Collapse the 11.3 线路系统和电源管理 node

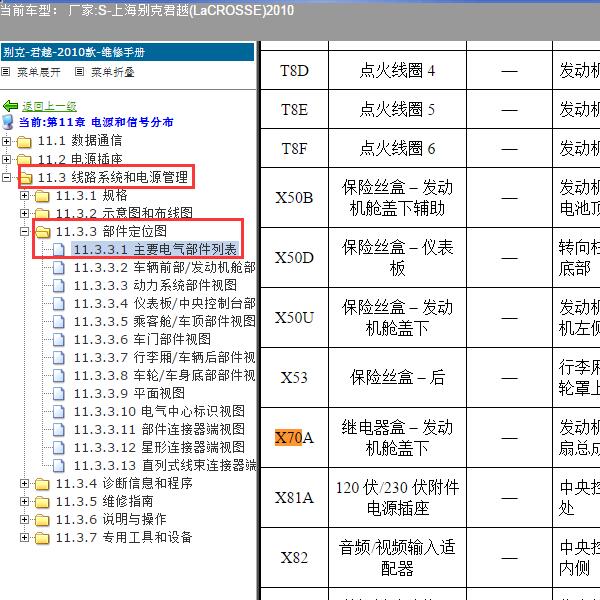point(6,177)
